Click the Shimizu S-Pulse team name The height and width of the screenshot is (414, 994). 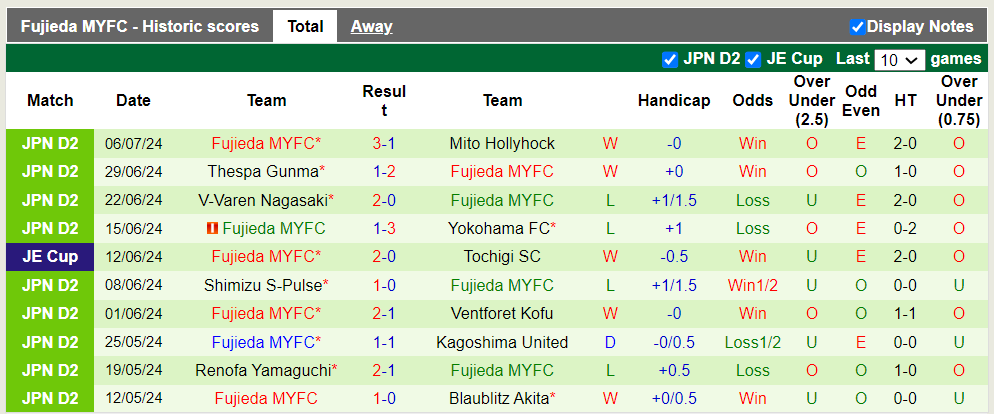[x=263, y=285]
